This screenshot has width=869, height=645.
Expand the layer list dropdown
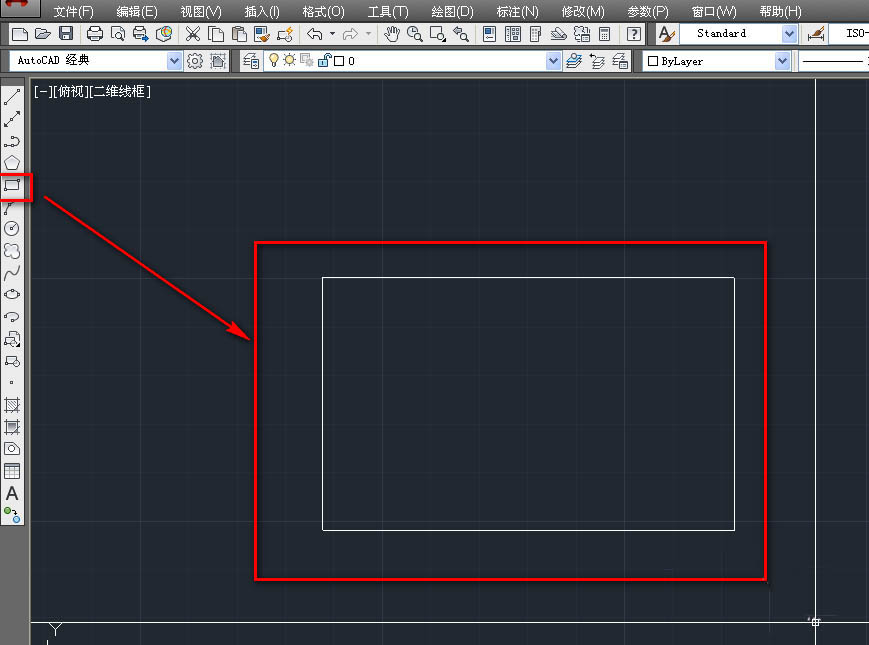pyautogui.click(x=554, y=61)
